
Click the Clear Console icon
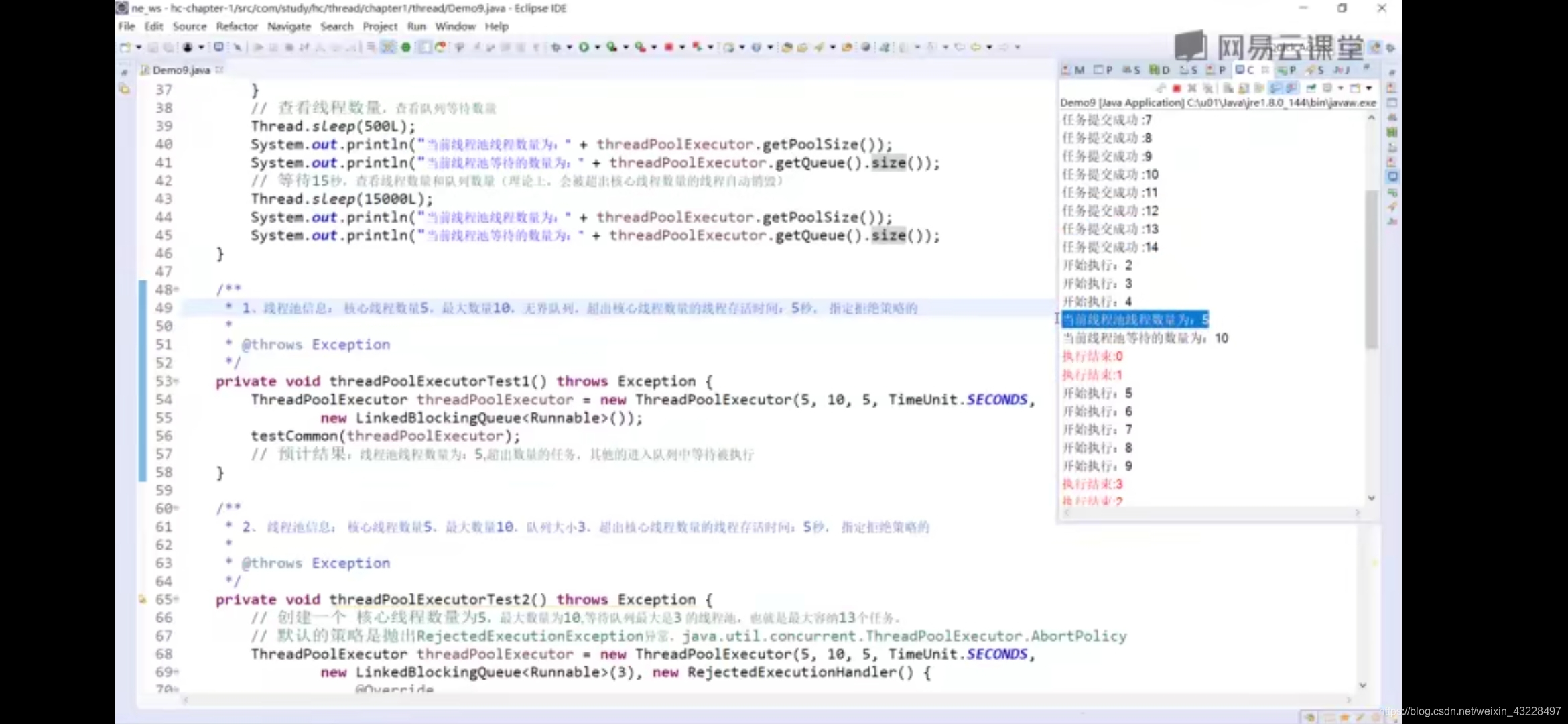click(1228, 88)
